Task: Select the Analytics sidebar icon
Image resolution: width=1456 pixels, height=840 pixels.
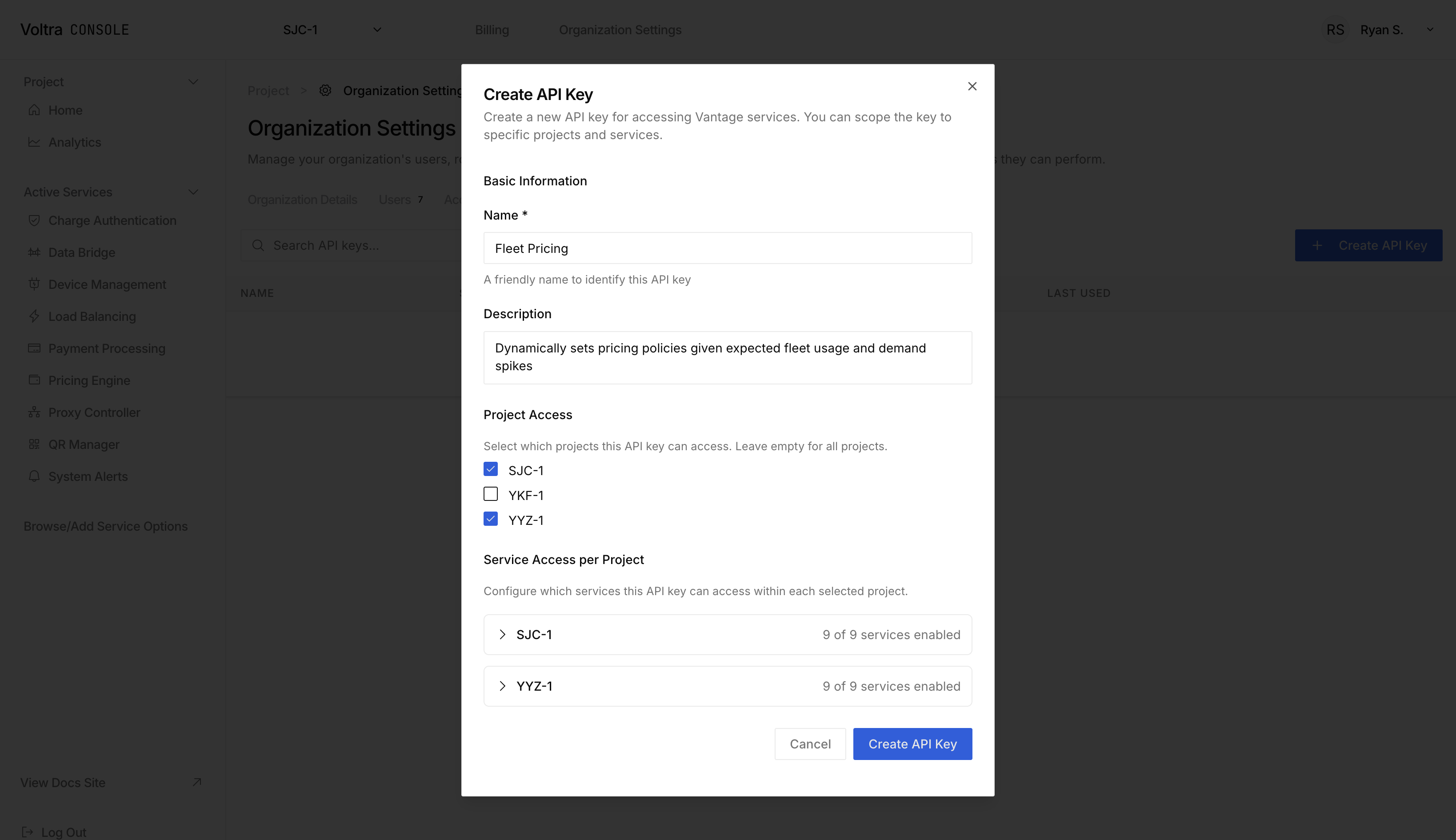Action: click(35, 142)
